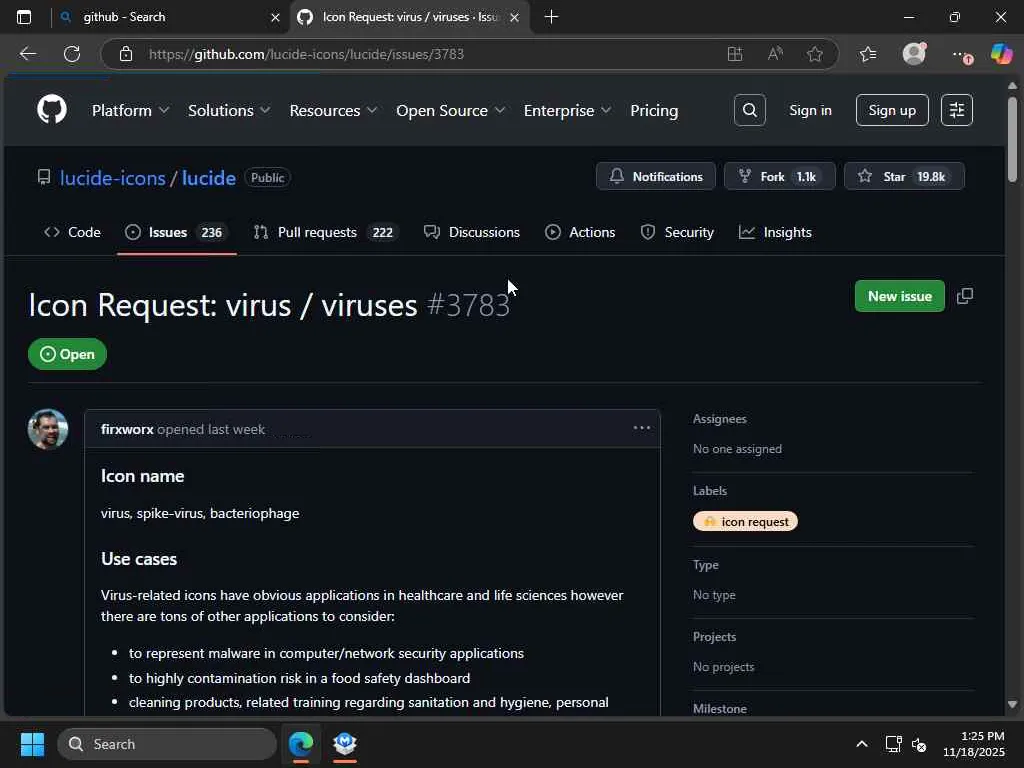Close the github - Search tab
Viewport: 1024px width, 768px height.
click(x=275, y=17)
